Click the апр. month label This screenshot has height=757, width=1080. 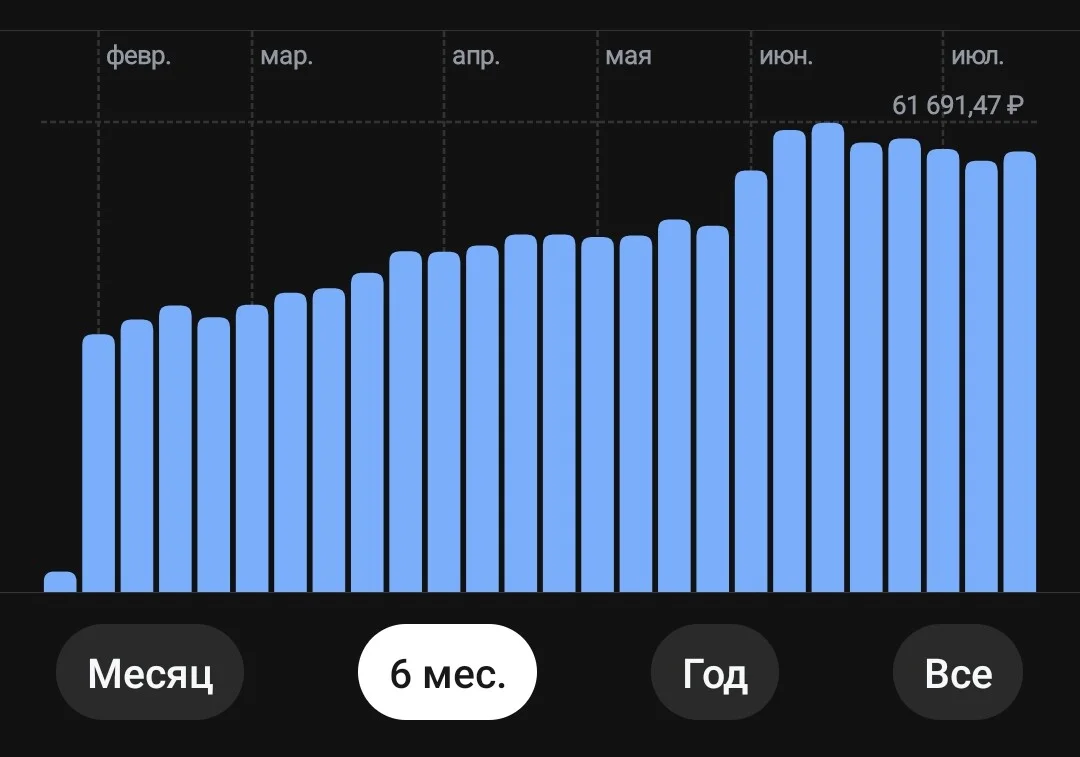tap(476, 56)
